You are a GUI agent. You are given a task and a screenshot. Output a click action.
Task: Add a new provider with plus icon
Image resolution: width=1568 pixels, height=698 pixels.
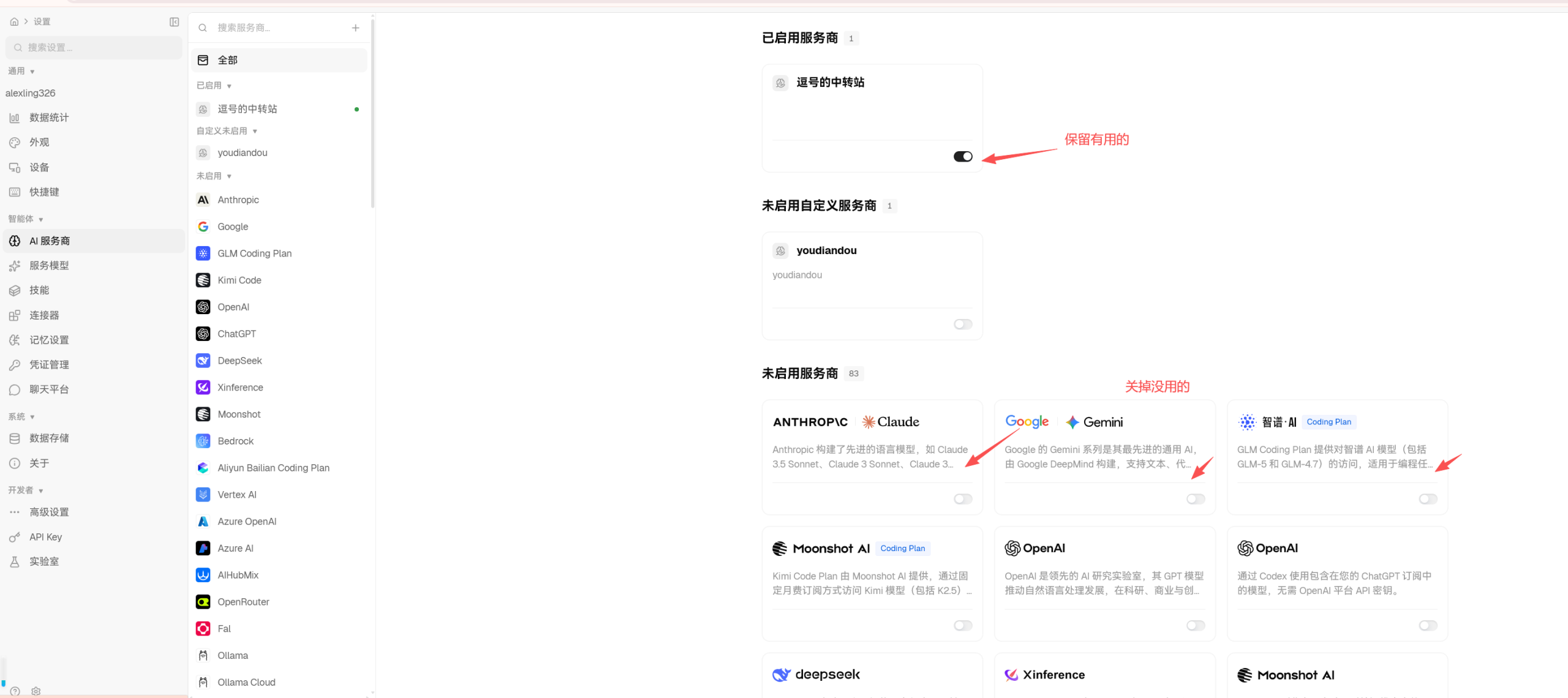(x=355, y=28)
